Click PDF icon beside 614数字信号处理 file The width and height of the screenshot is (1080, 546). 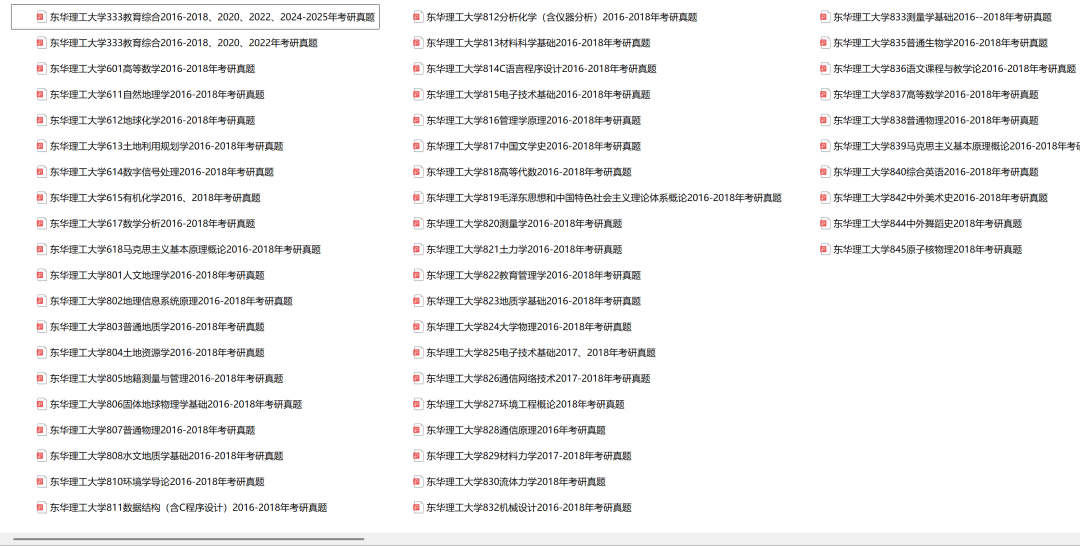pyautogui.click(x=41, y=172)
